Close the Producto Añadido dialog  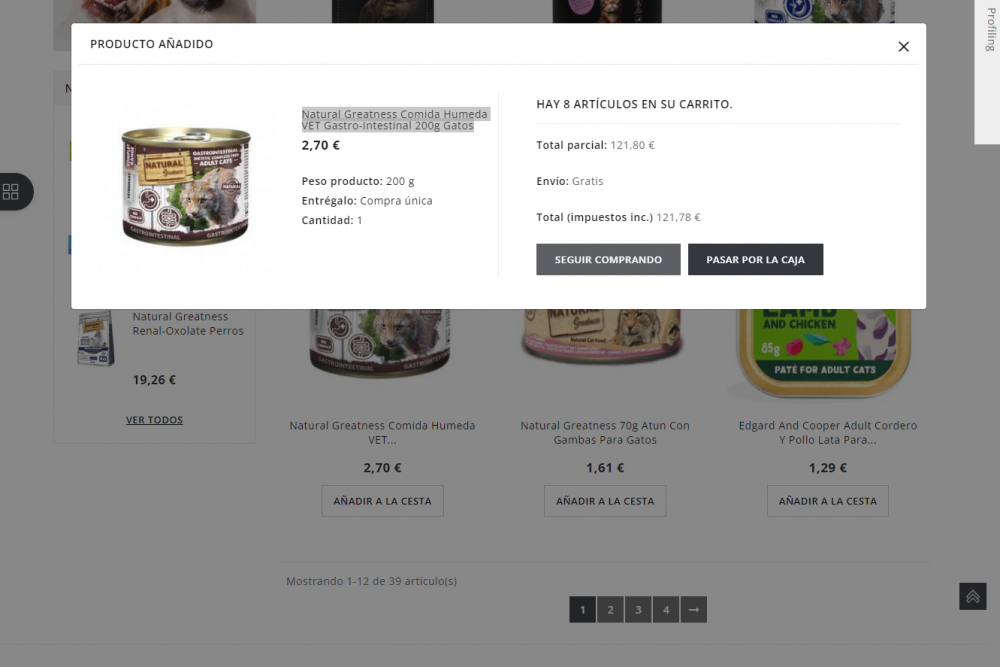[x=903, y=47]
